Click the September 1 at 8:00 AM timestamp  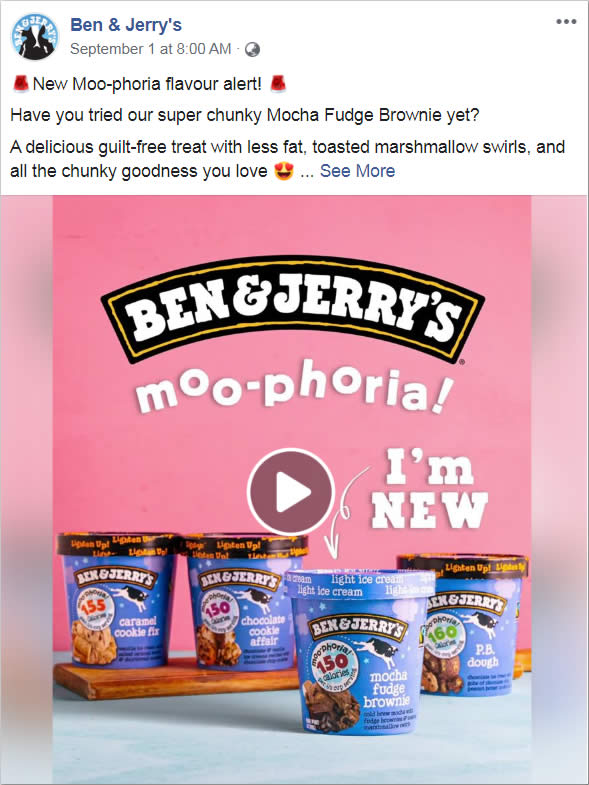pyautogui.click(x=150, y=49)
